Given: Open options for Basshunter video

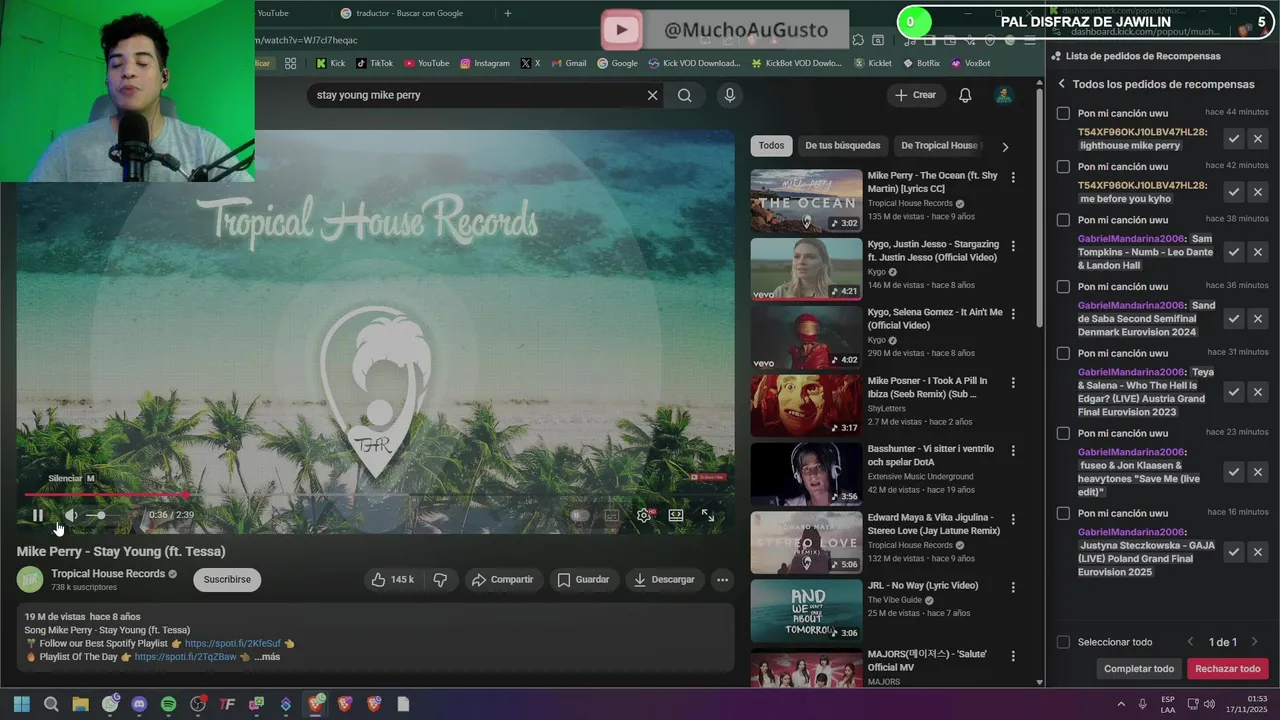Looking at the screenshot, I should pyautogui.click(x=1013, y=451).
